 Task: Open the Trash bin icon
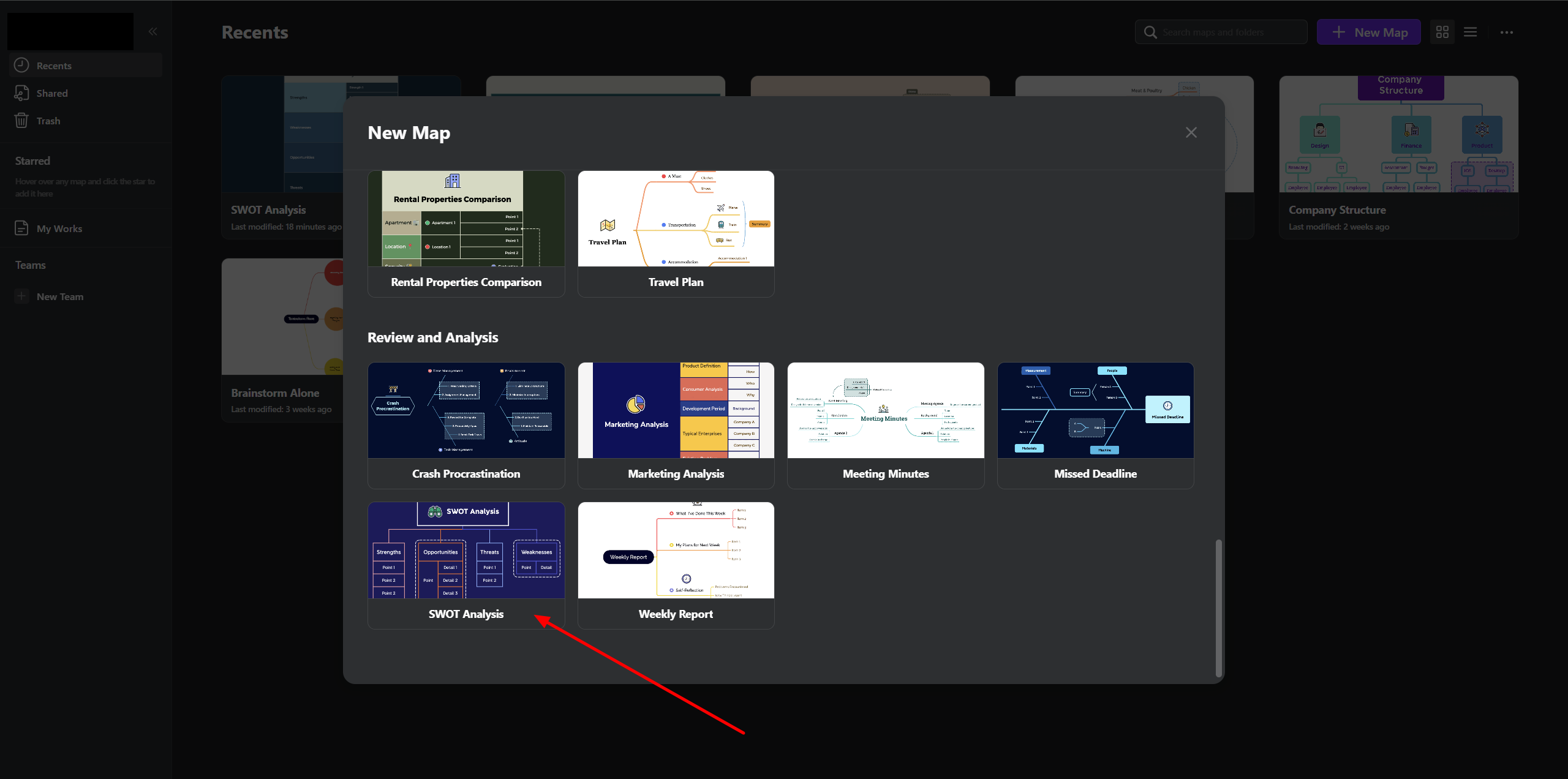(x=22, y=121)
